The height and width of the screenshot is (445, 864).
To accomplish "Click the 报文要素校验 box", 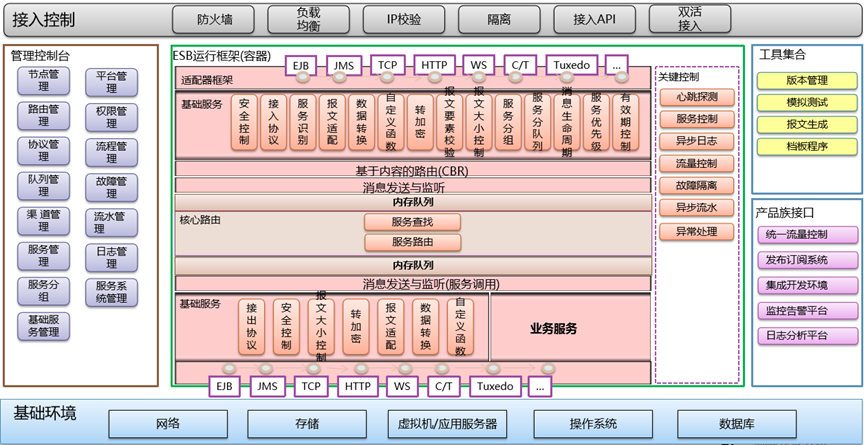I will click(449, 122).
